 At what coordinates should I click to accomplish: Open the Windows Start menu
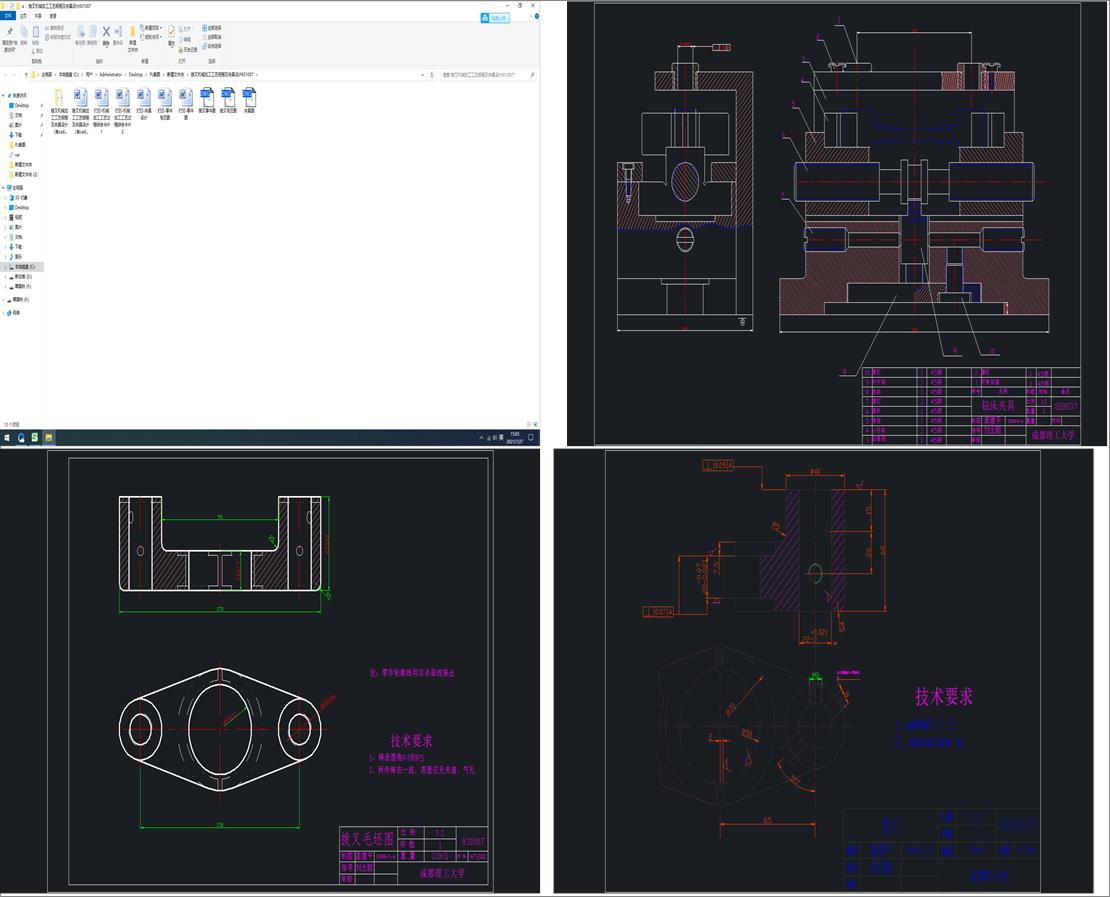7,438
